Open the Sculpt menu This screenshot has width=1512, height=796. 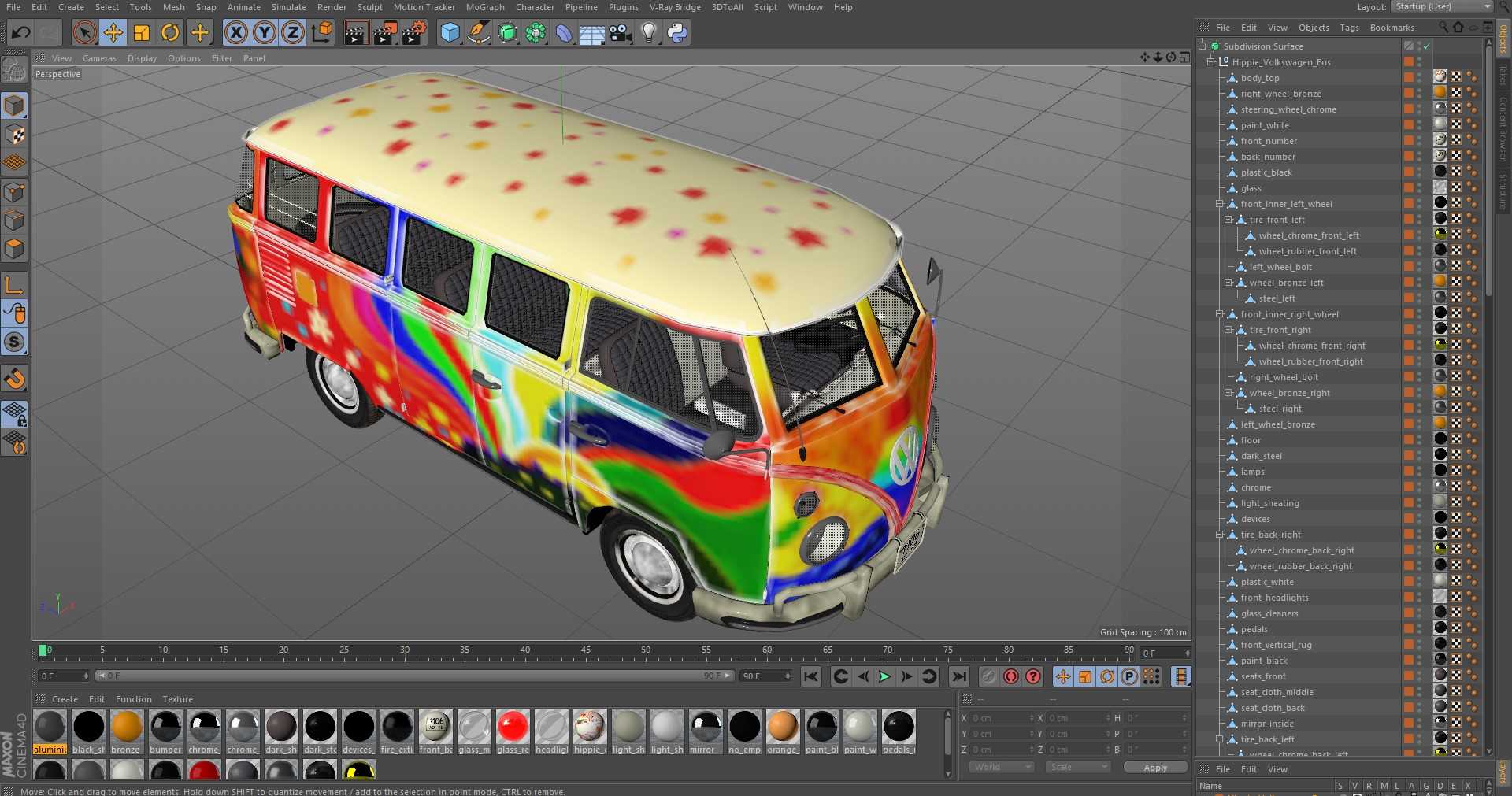(370, 7)
